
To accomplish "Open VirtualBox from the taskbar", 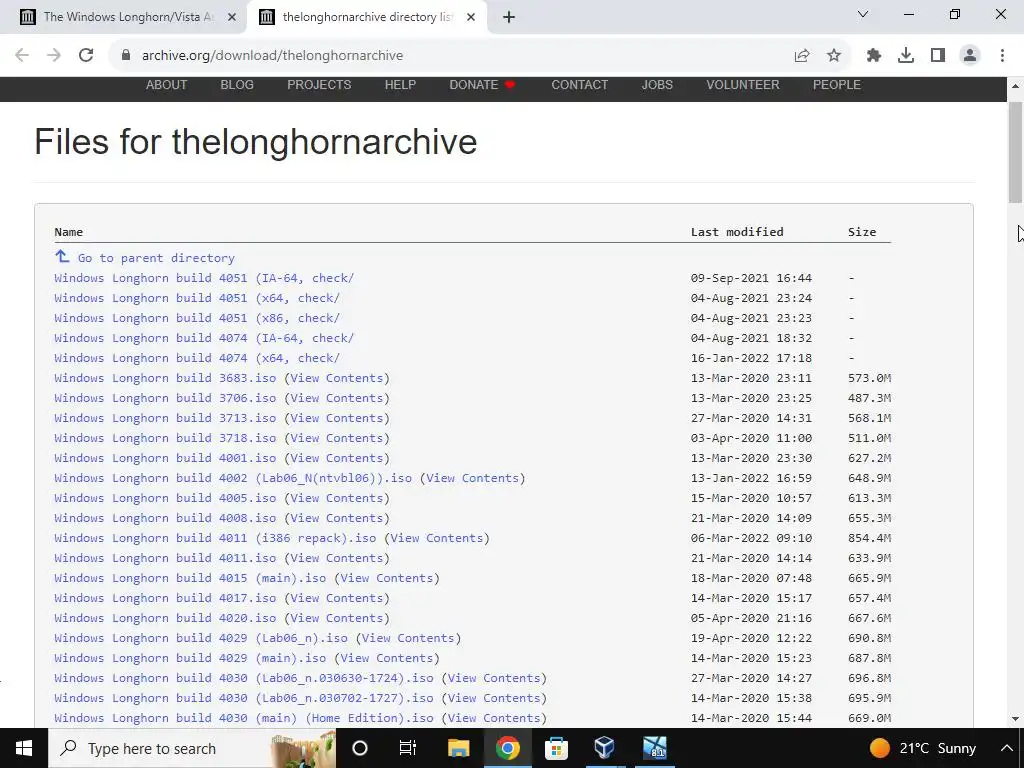I will click(x=605, y=748).
